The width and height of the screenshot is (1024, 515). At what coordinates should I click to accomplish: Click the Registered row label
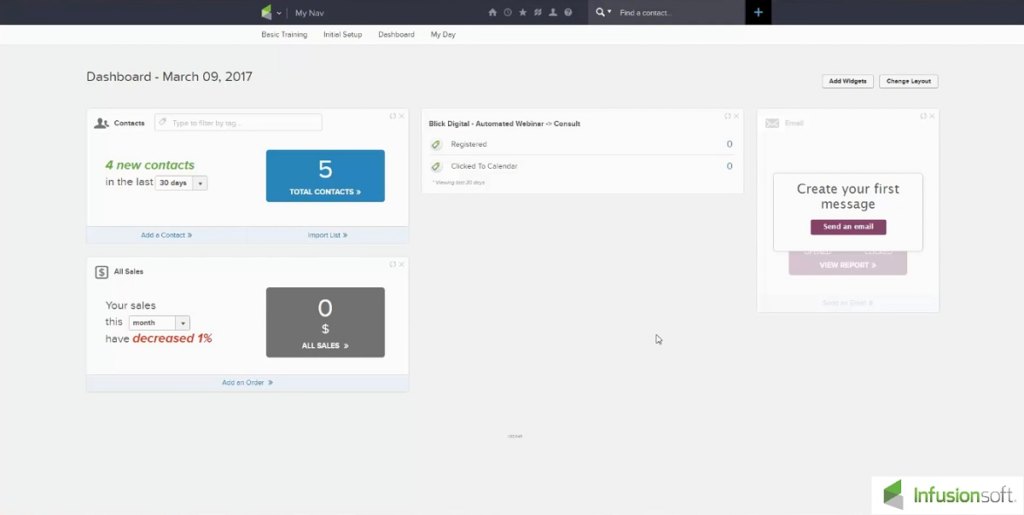(469, 144)
